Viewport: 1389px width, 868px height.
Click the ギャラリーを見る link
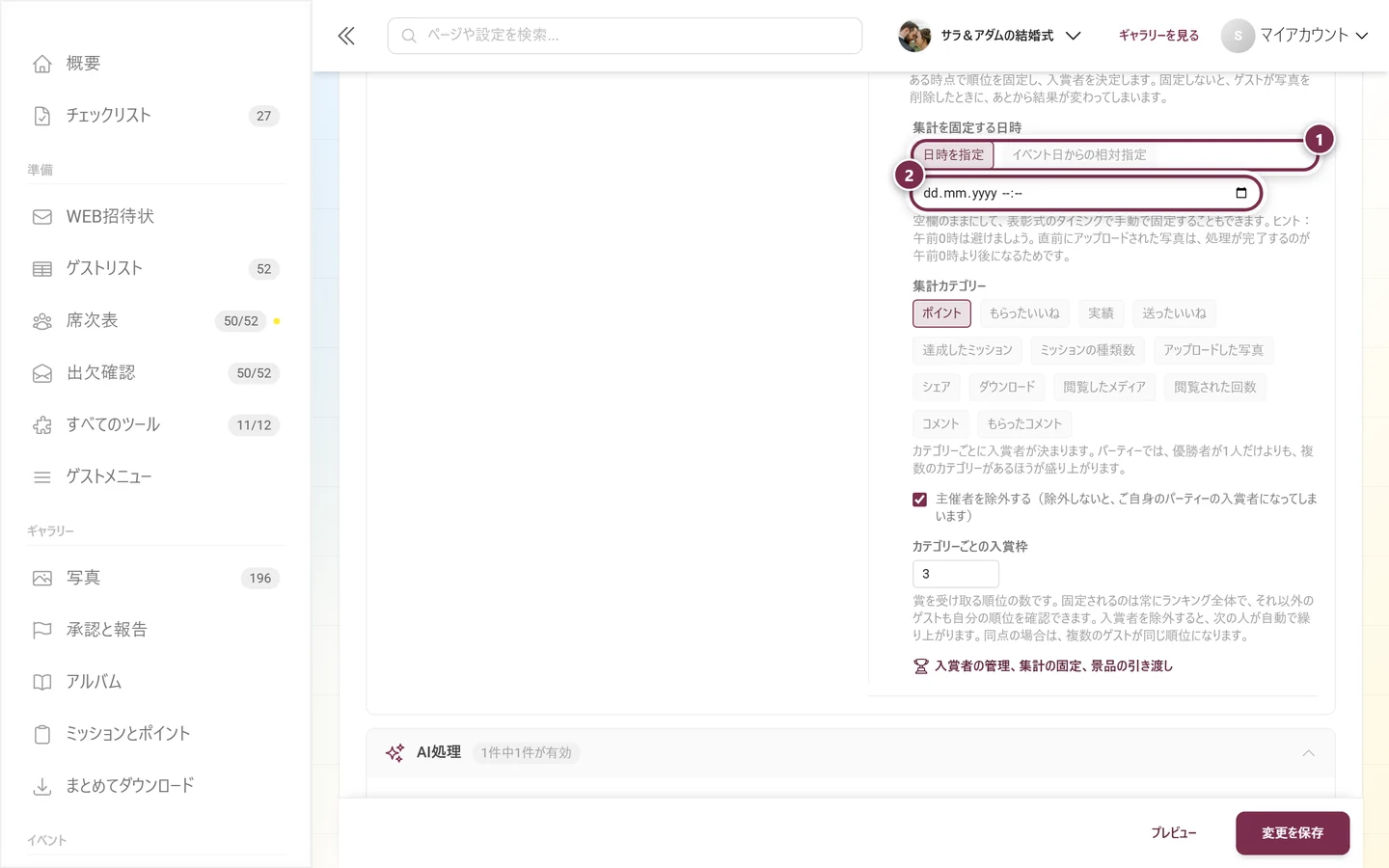click(1158, 36)
